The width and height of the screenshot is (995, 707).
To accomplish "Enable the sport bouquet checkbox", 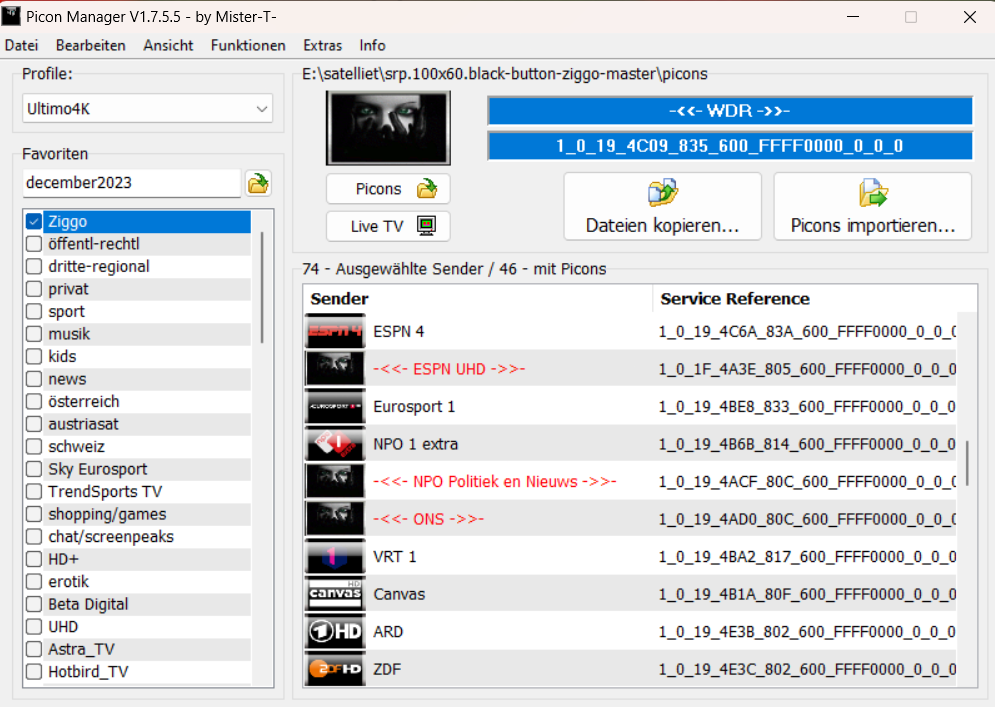I will [x=34, y=312].
